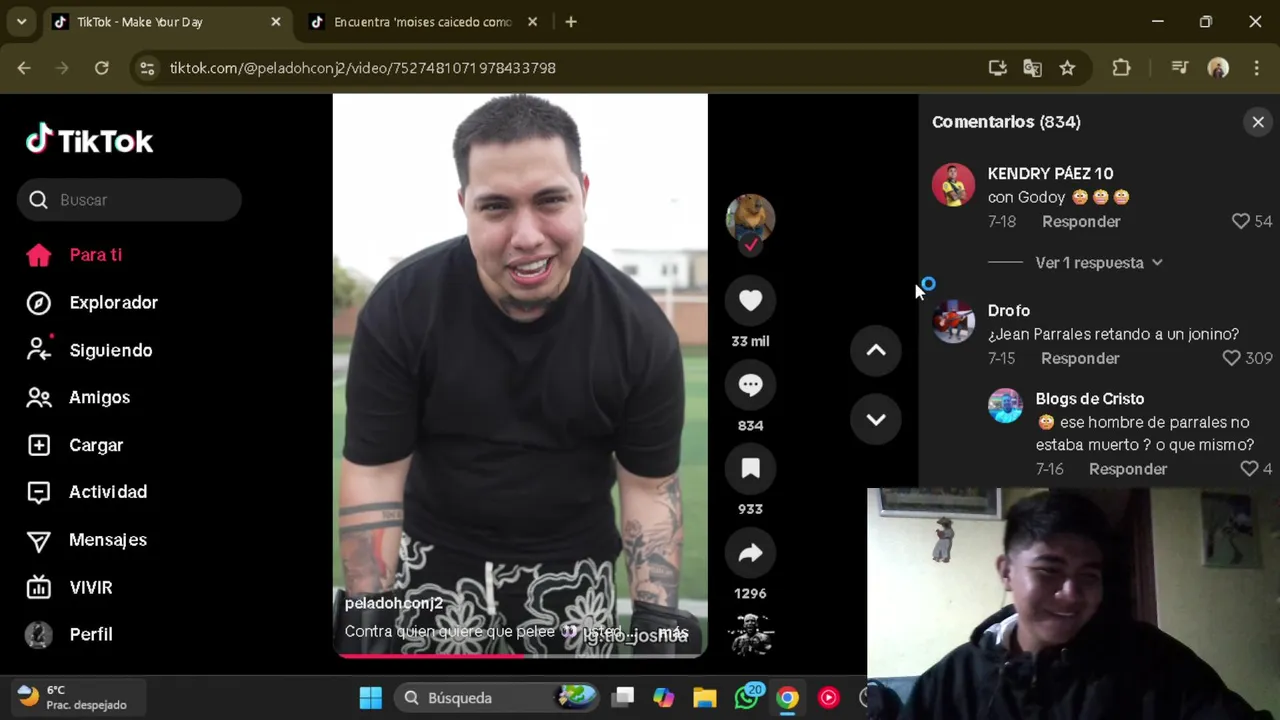This screenshot has width=1280, height=720.
Task: Expand video caption with más
Action: 672,632
